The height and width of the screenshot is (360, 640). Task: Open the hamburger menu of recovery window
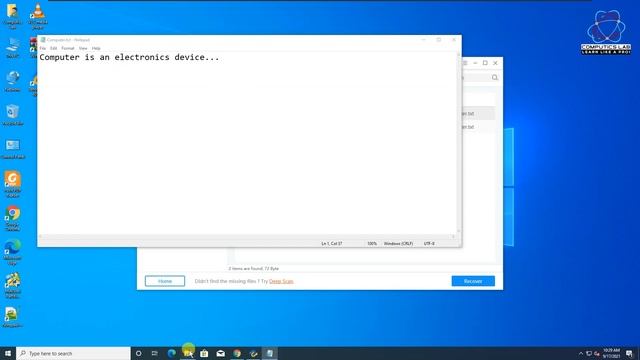[x=465, y=63]
